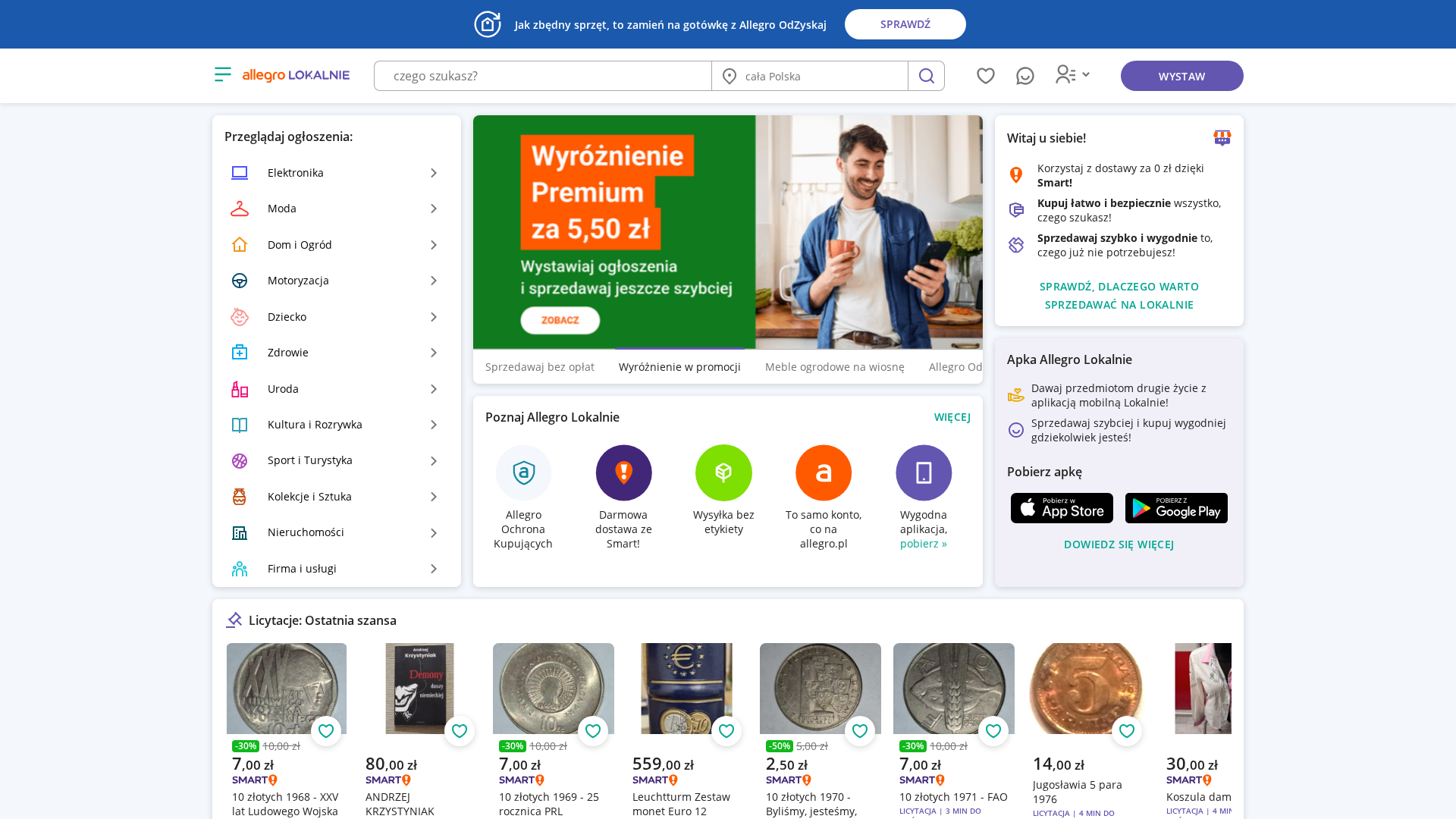Click the Uroda cosmetics icon

point(240,389)
